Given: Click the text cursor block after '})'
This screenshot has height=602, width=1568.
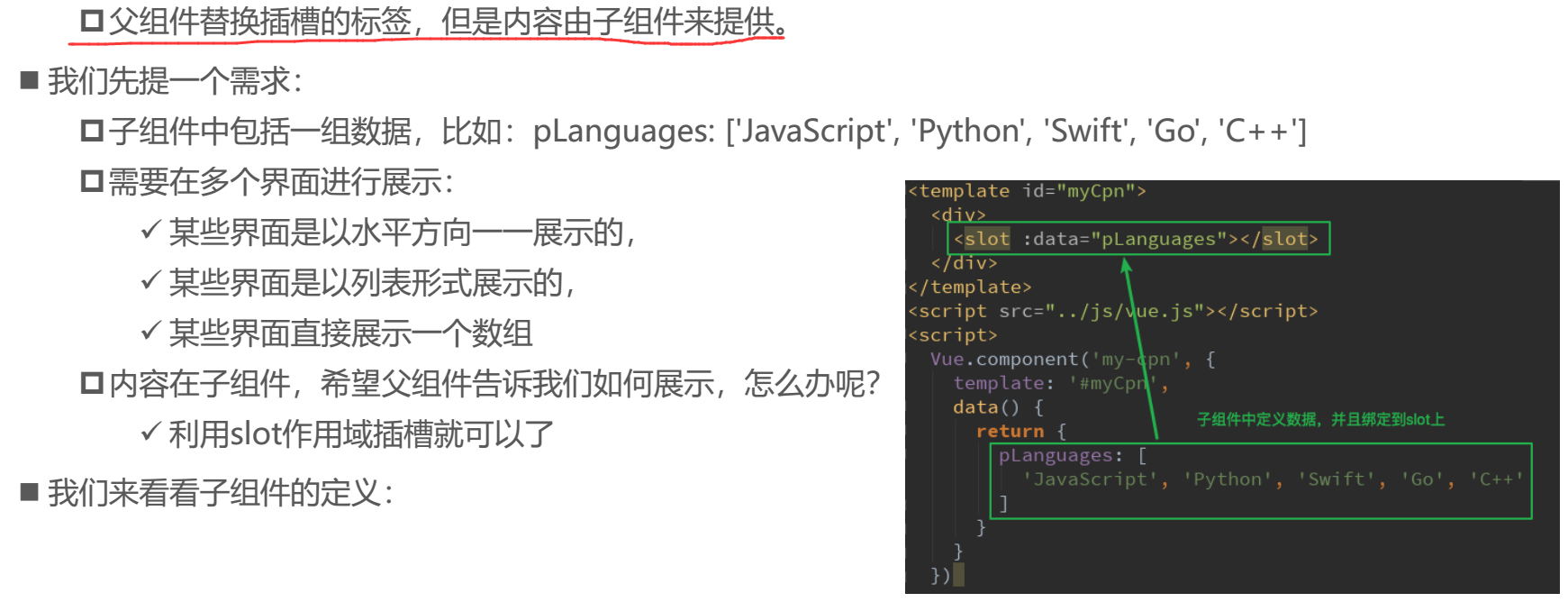Looking at the screenshot, I should point(958,575).
